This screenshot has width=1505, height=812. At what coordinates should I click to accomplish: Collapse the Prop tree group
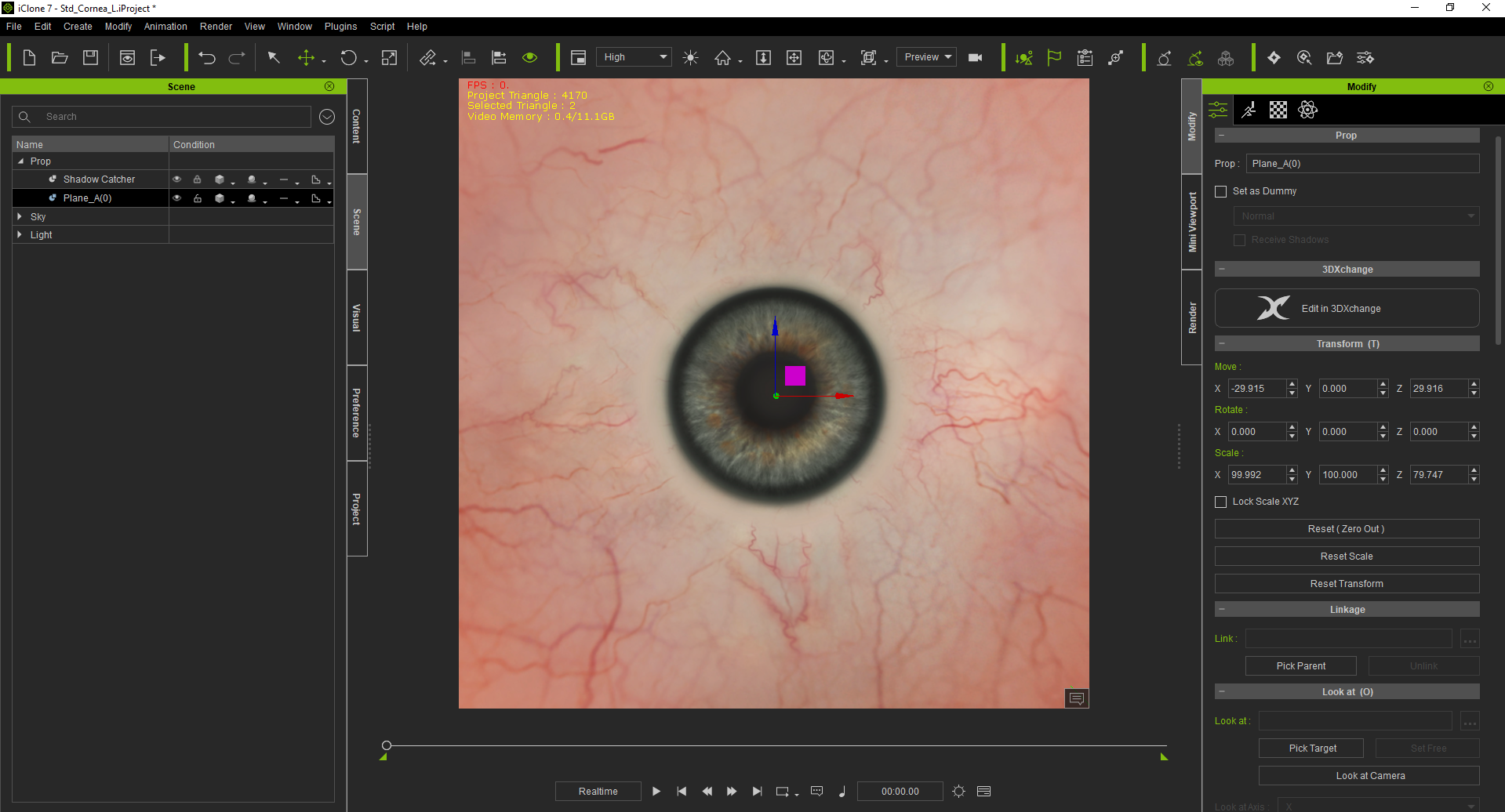click(x=21, y=161)
